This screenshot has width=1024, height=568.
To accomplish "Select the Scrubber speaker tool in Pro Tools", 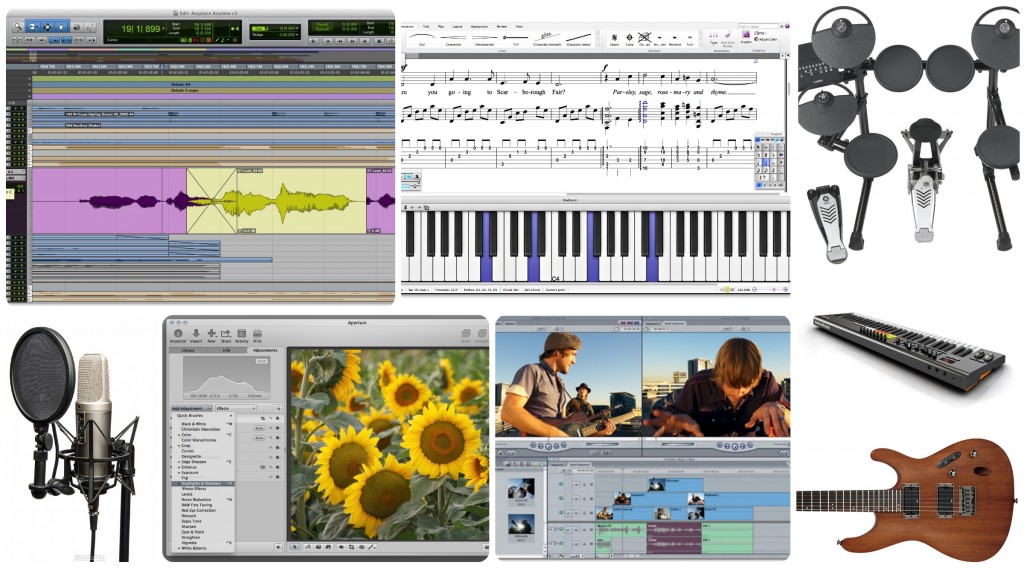I will pyautogui.click(x=76, y=27).
